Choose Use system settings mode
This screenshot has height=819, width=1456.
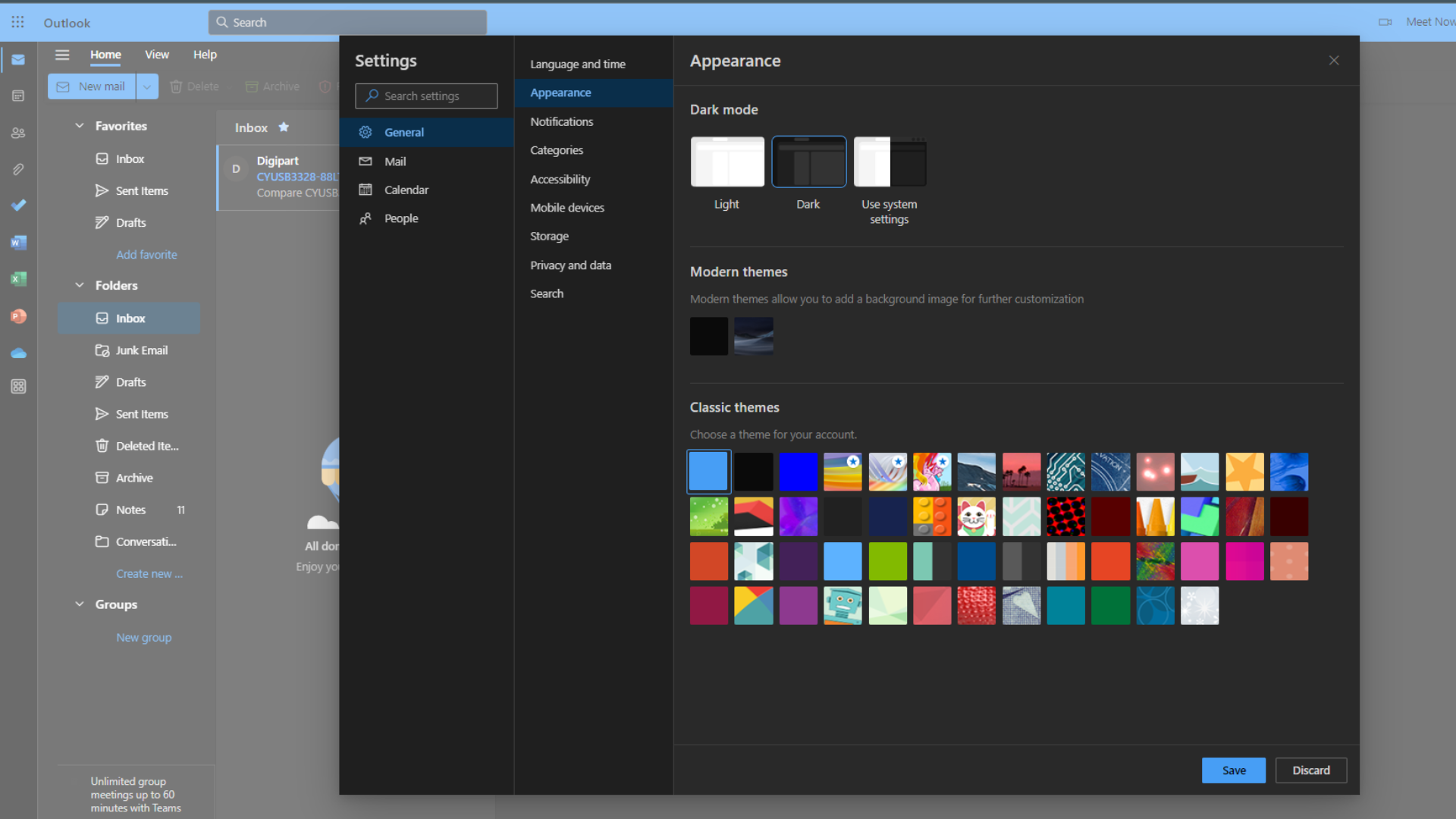coord(890,162)
